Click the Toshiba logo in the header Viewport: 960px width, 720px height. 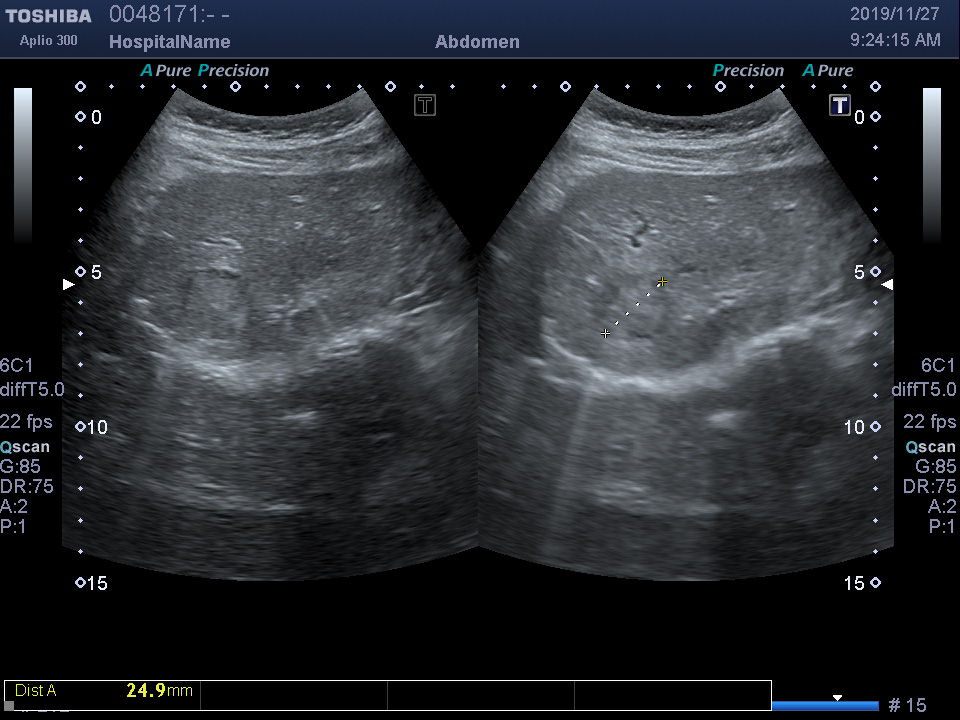pos(48,16)
